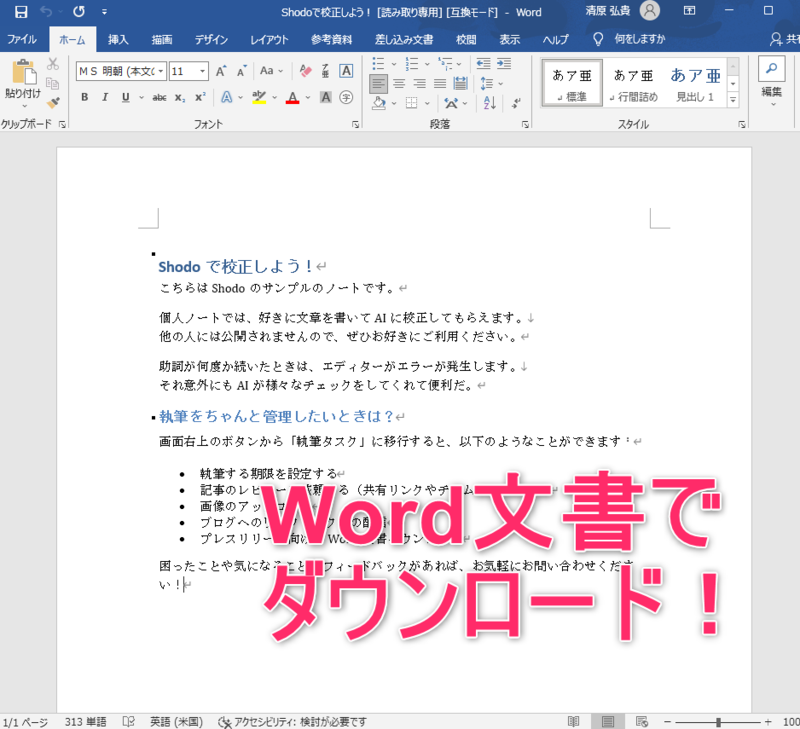The height and width of the screenshot is (729, 800).
Task: Click the ribbon display options icon
Action: (x=689, y=11)
